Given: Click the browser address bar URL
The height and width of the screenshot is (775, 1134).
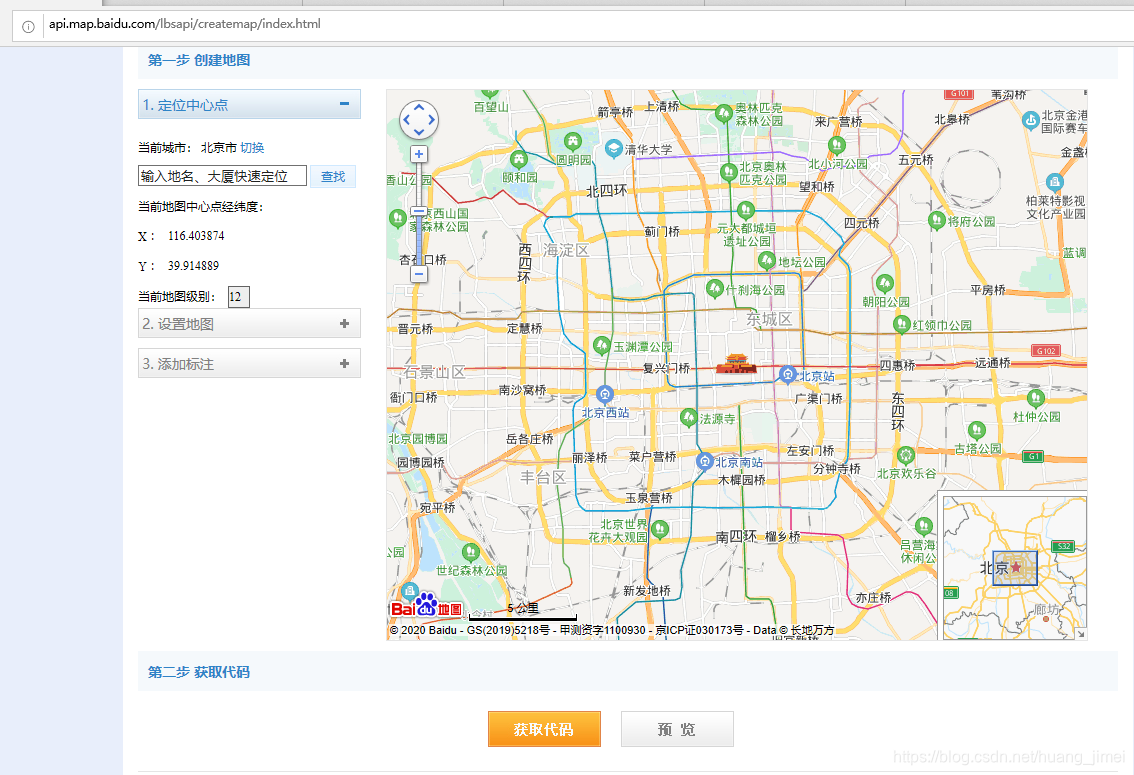Looking at the screenshot, I should 184,24.
